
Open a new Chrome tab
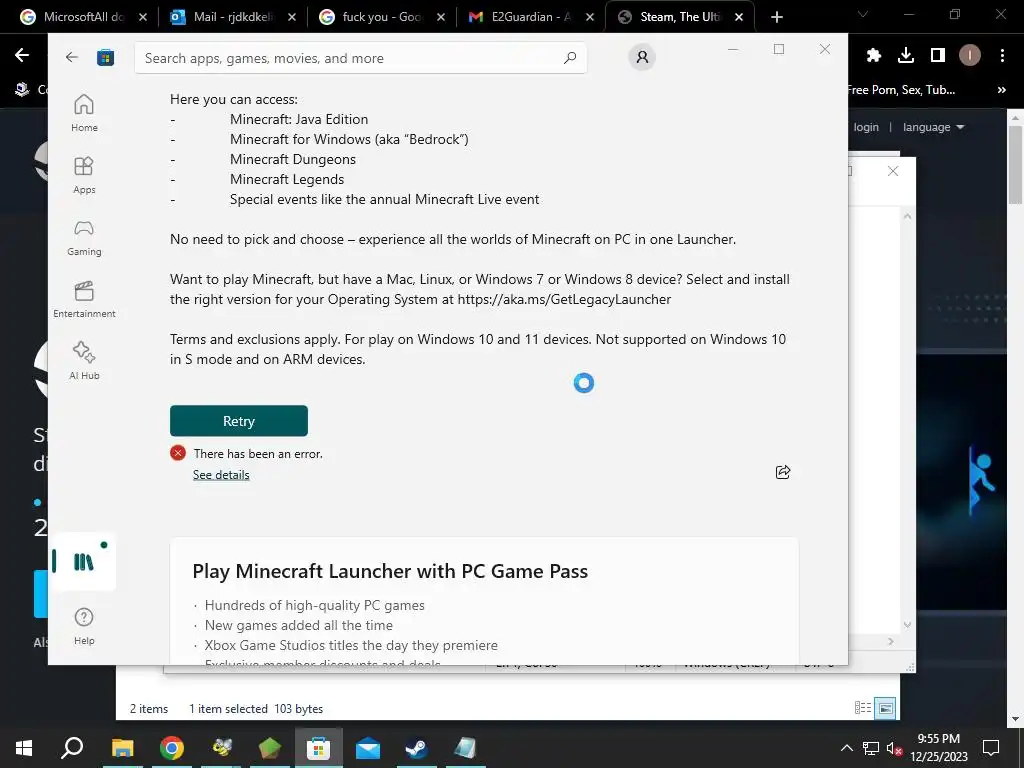[x=776, y=17]
